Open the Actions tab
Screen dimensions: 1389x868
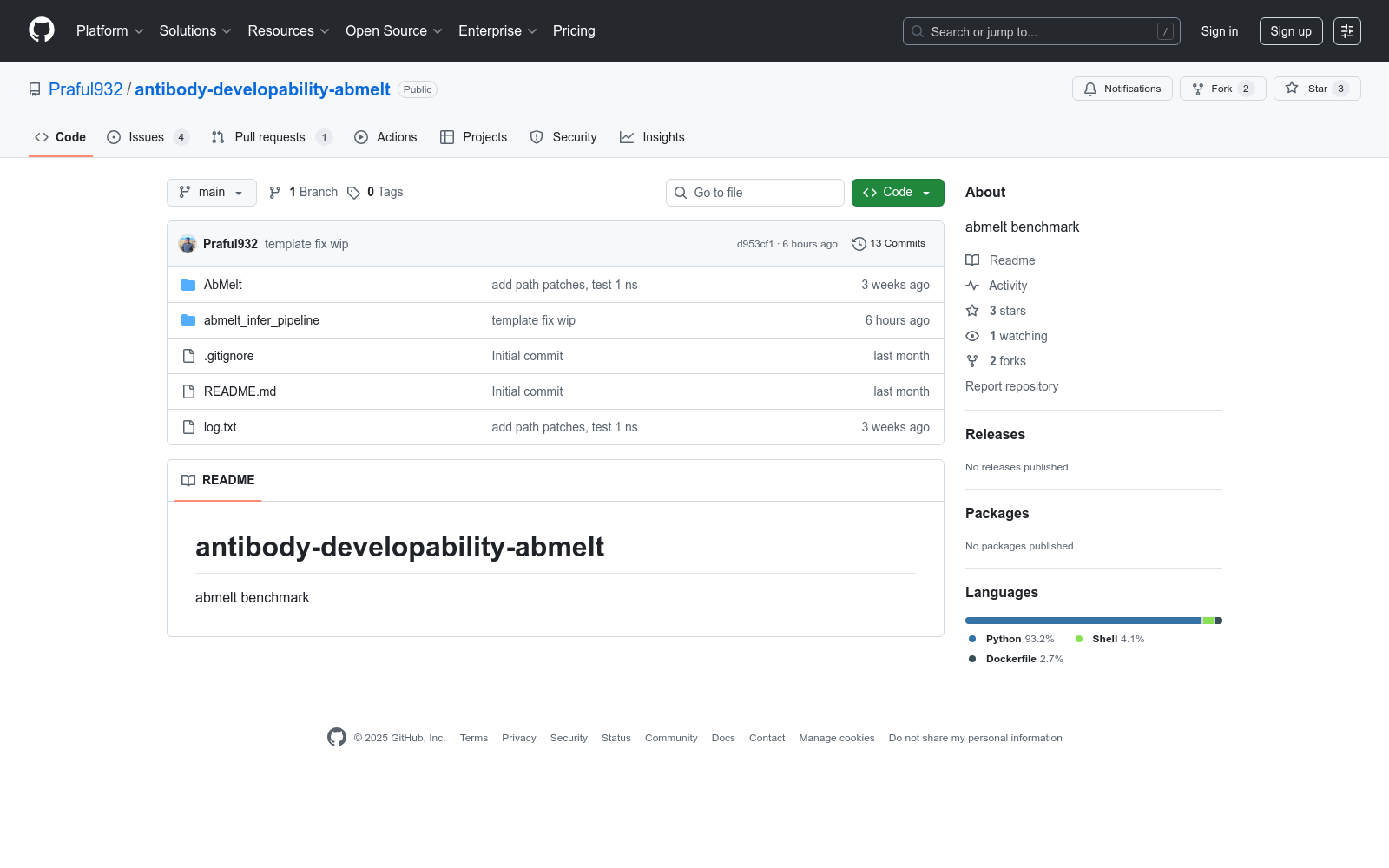tap(385, 137)
